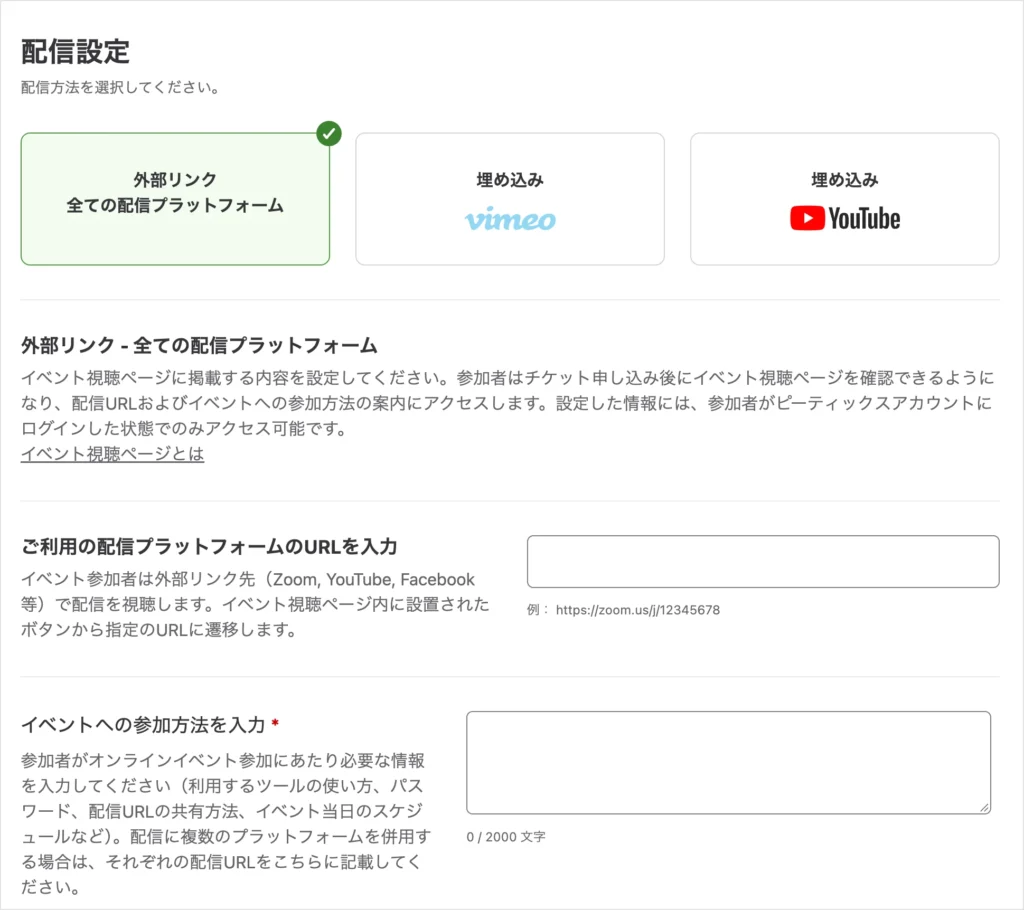The width and height of the screenshot is (1024, 910).
Task: Open the イベント視聴ページとは link
Action: [112, 453]
